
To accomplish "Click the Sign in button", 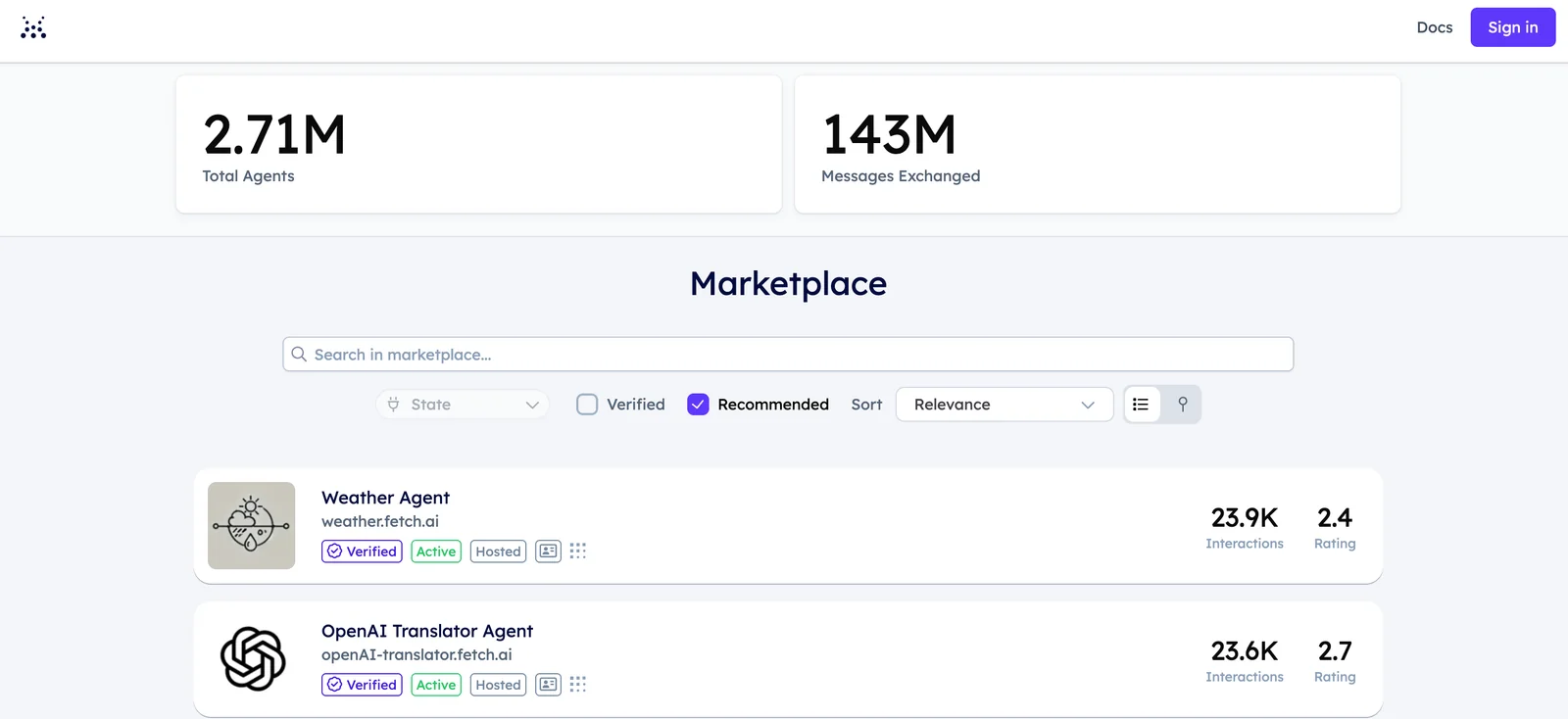I will pos(1512,27).
